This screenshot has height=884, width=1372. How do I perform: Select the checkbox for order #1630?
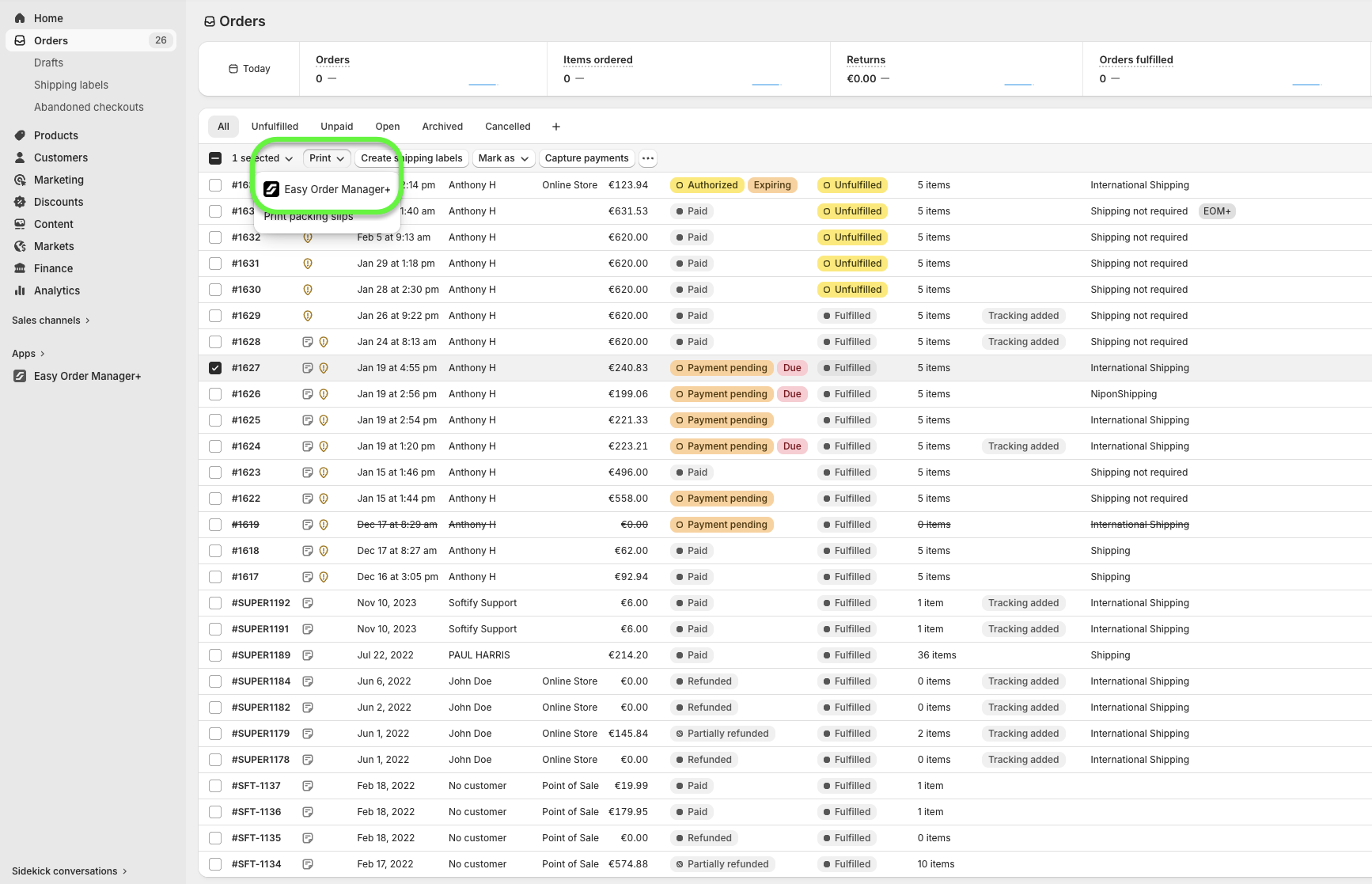tap(215, 290)
